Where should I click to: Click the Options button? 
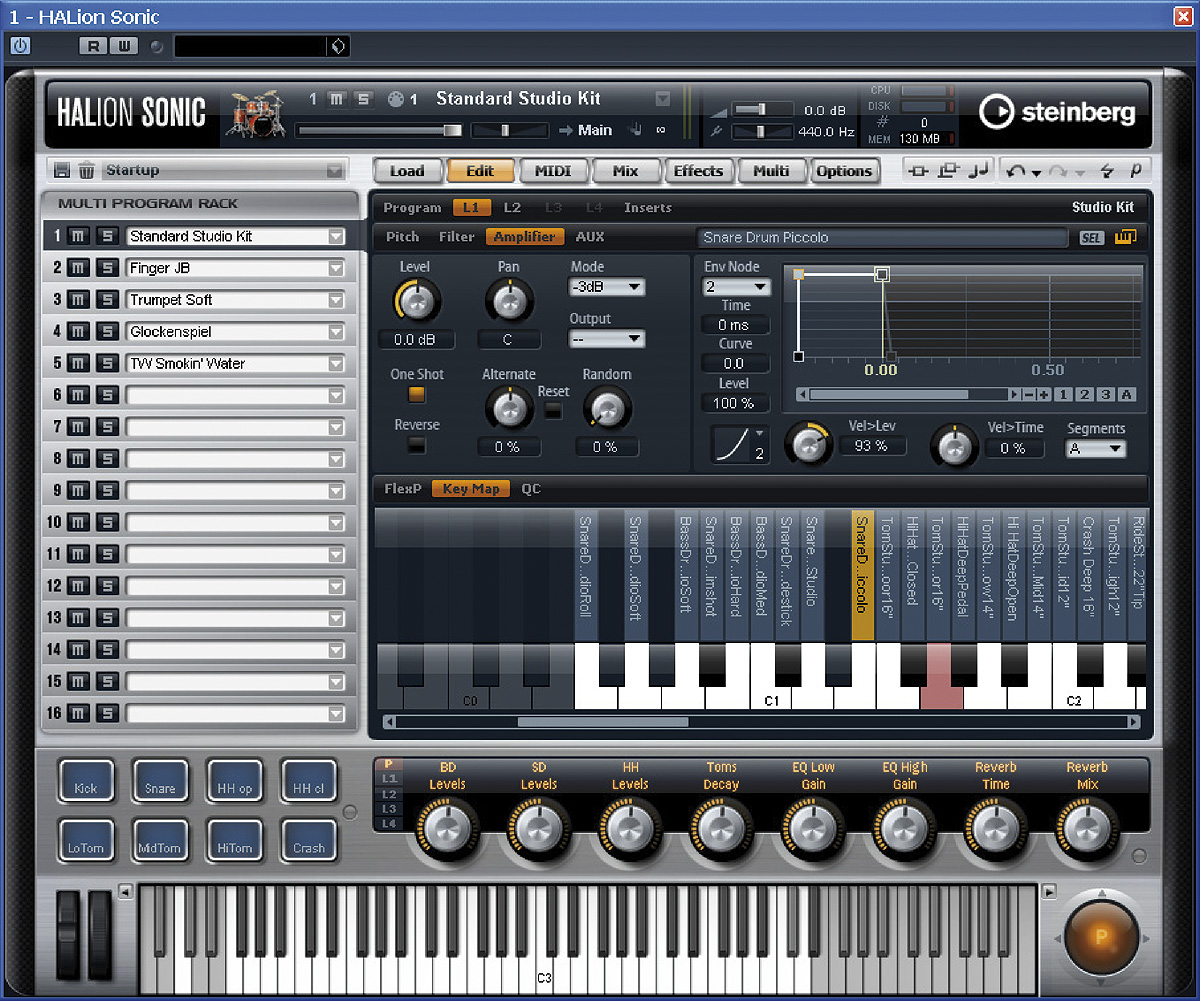(844, 171)
